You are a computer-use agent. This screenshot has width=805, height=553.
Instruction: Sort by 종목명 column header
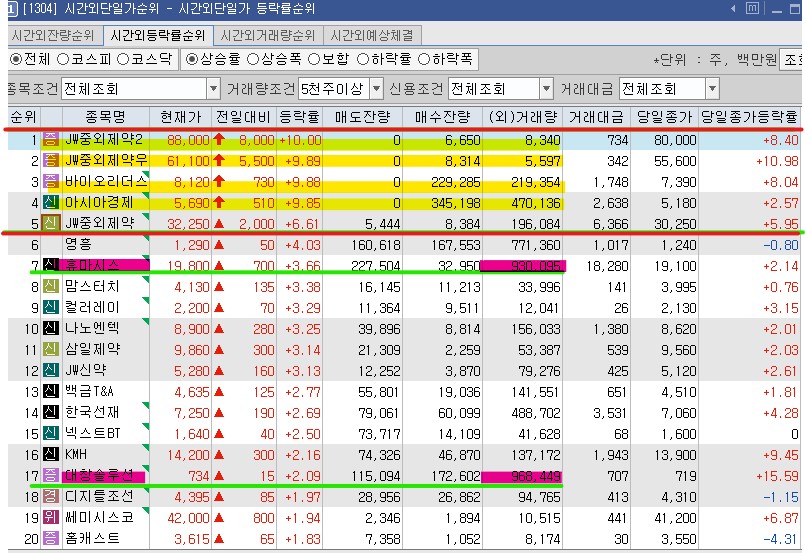click(x=106, y=117)
